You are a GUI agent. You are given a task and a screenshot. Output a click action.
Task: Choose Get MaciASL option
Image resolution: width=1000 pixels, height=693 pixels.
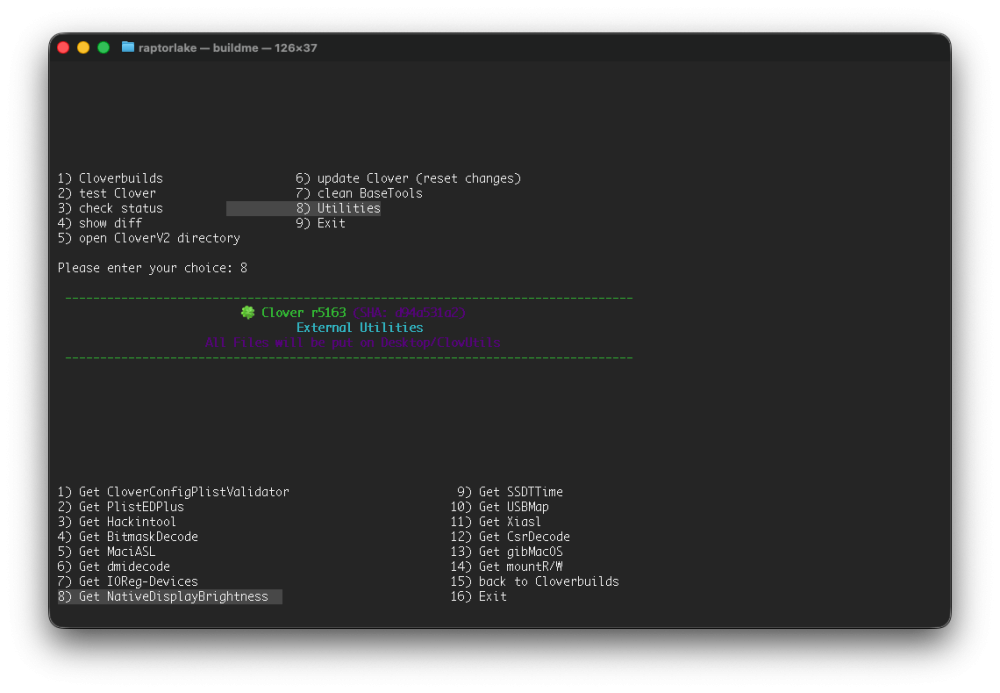(107, 552)
